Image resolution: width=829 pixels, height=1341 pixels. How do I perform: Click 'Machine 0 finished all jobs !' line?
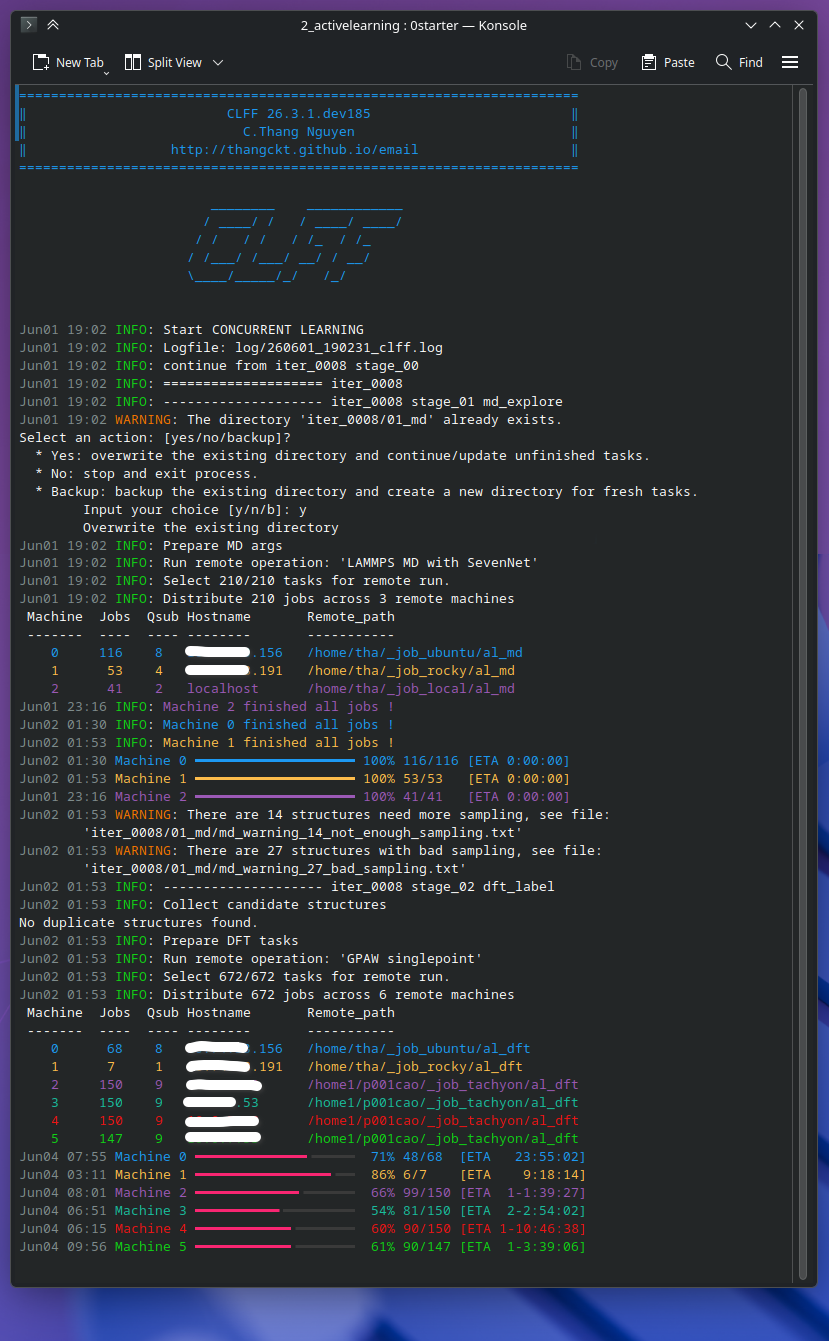(279, 725)
